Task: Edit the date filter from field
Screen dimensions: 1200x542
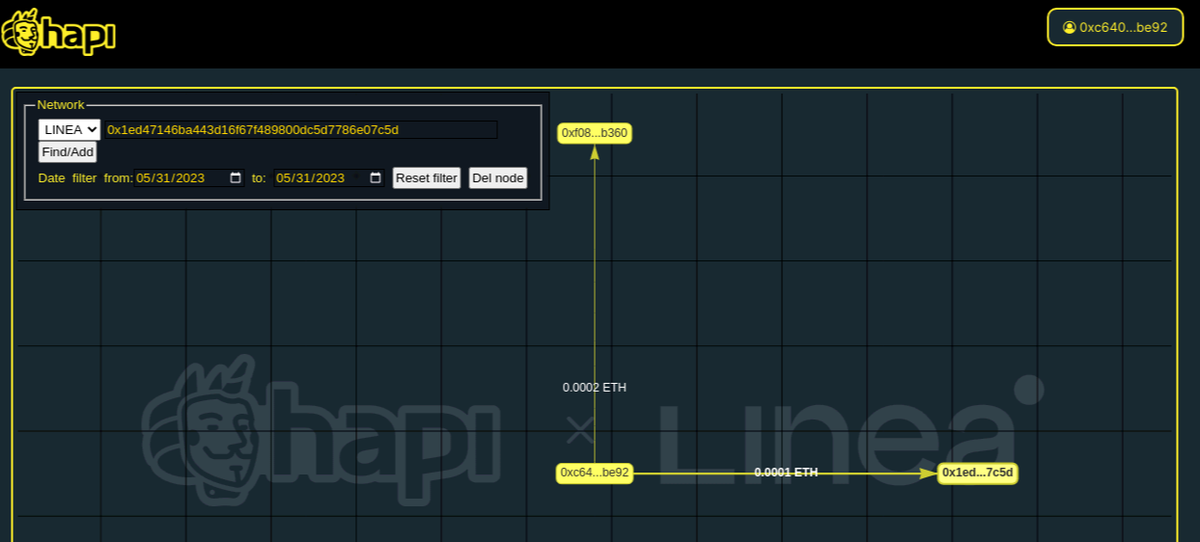Action: [x=190, y=178]
